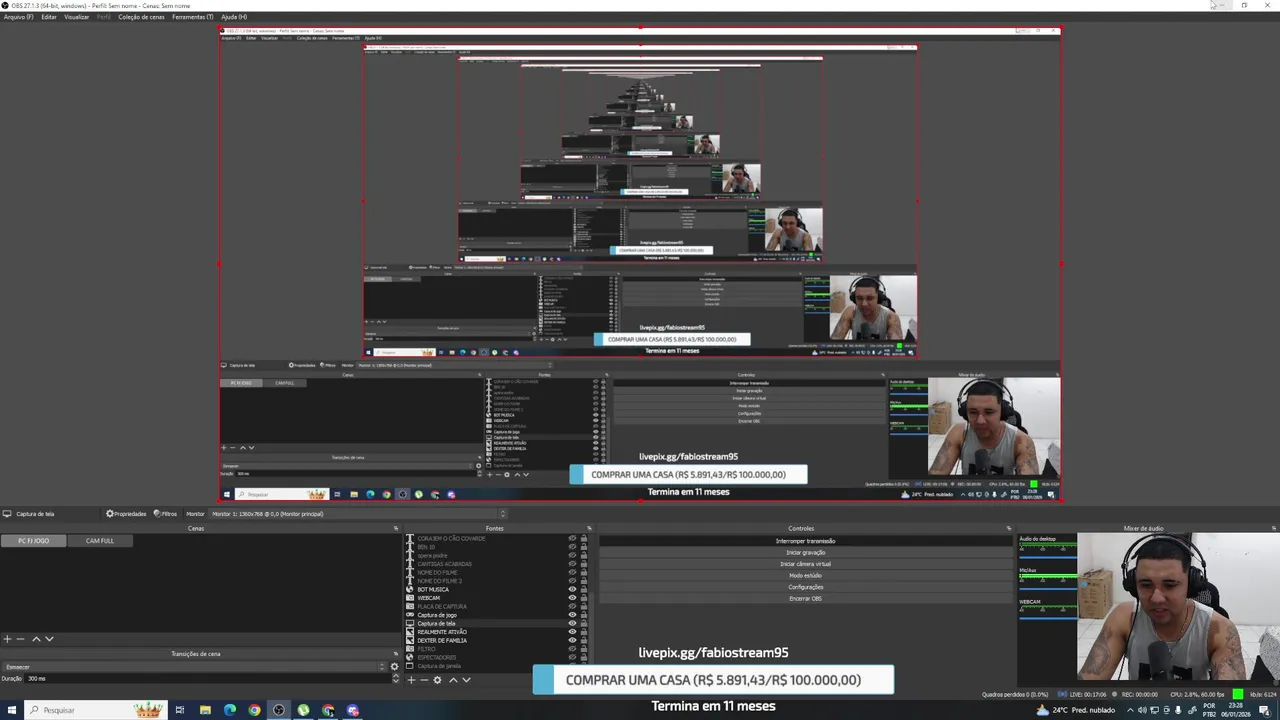Image resolution: width=1280 pixels, height=720 pixels.
Task: Click Encerrar OBS button
Action: [x=805, y=598]
